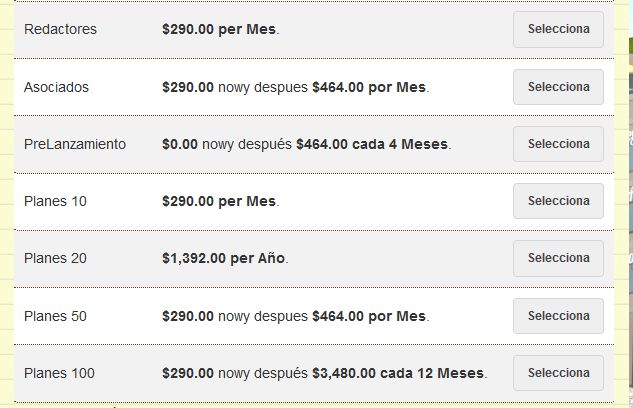The image size is (633, 408).
Task: Choose Selecciona beside Asociados
Action: click(x=558, y=87)
